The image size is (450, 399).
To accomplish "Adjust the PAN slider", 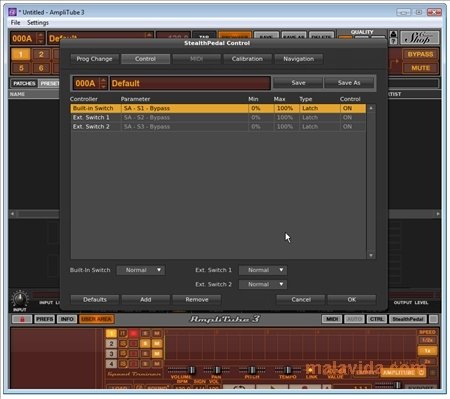I will 217,370.
